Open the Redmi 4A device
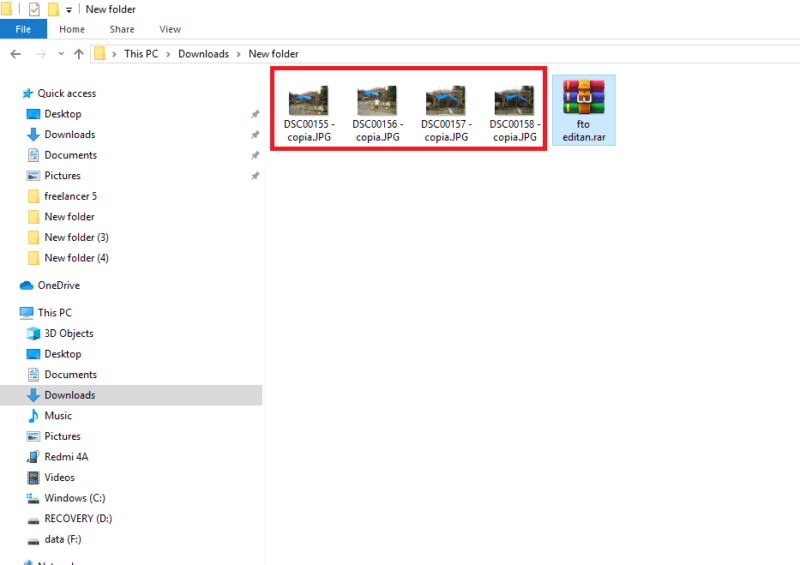 (66, 457)
